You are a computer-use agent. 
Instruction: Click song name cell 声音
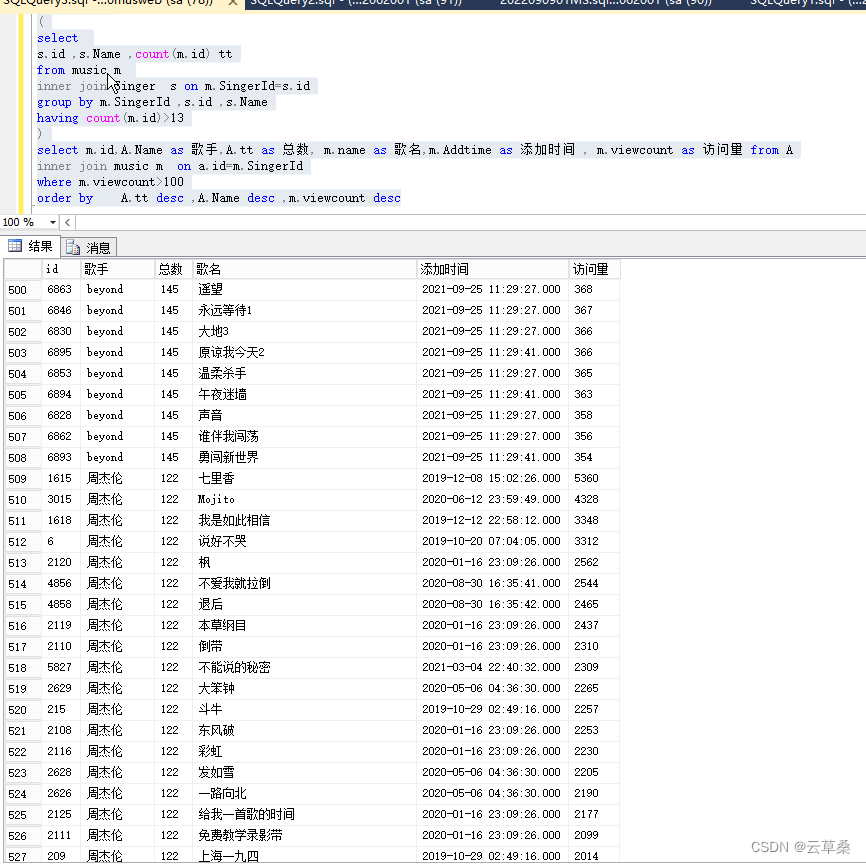tap(305, 415)
